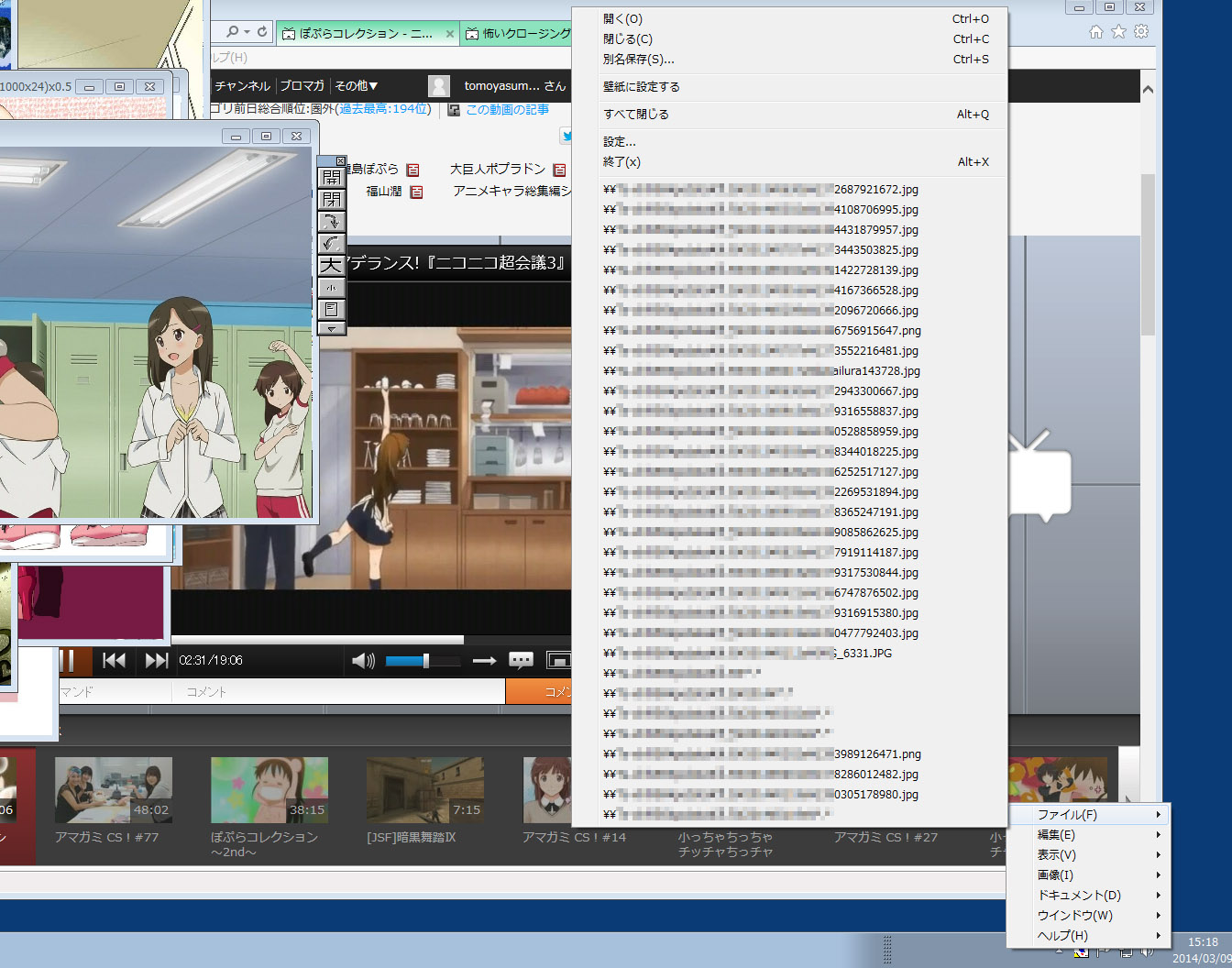Image resolution: width=1232 pixels, height=968 pixels.
Task: Click the video seek progress bar
Action: (x=370, y=640)
